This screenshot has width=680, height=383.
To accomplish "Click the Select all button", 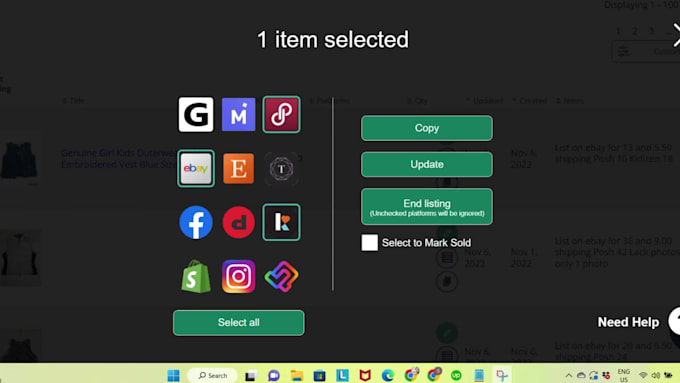I will coord(239,323).
